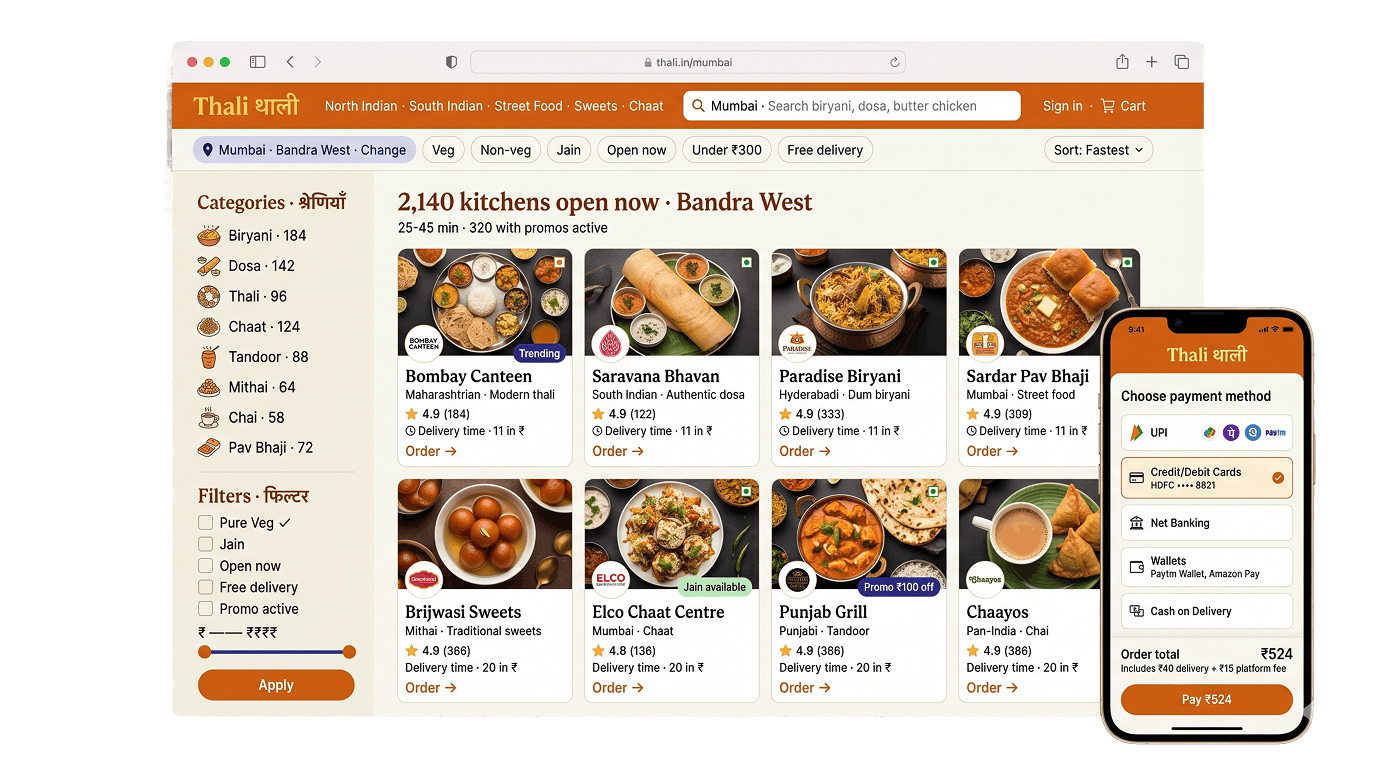Show the tab overview icon

pos(1181,62)
